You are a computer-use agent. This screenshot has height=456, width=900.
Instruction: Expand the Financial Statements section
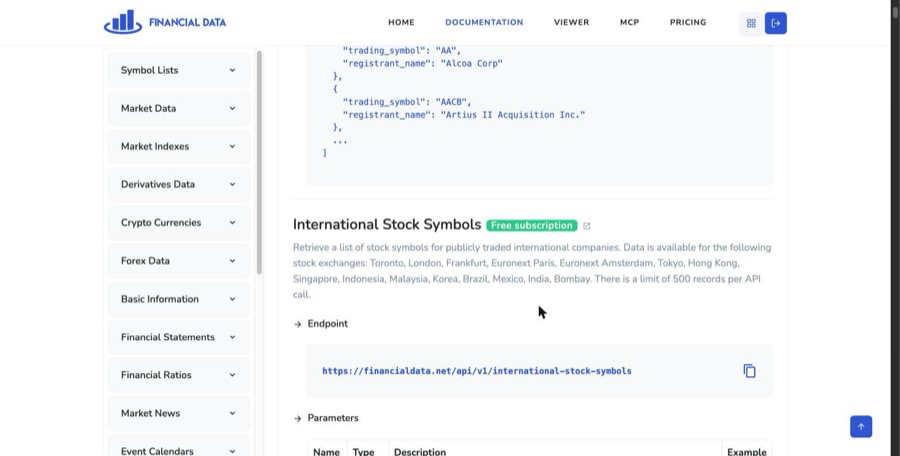pos(179,337)
